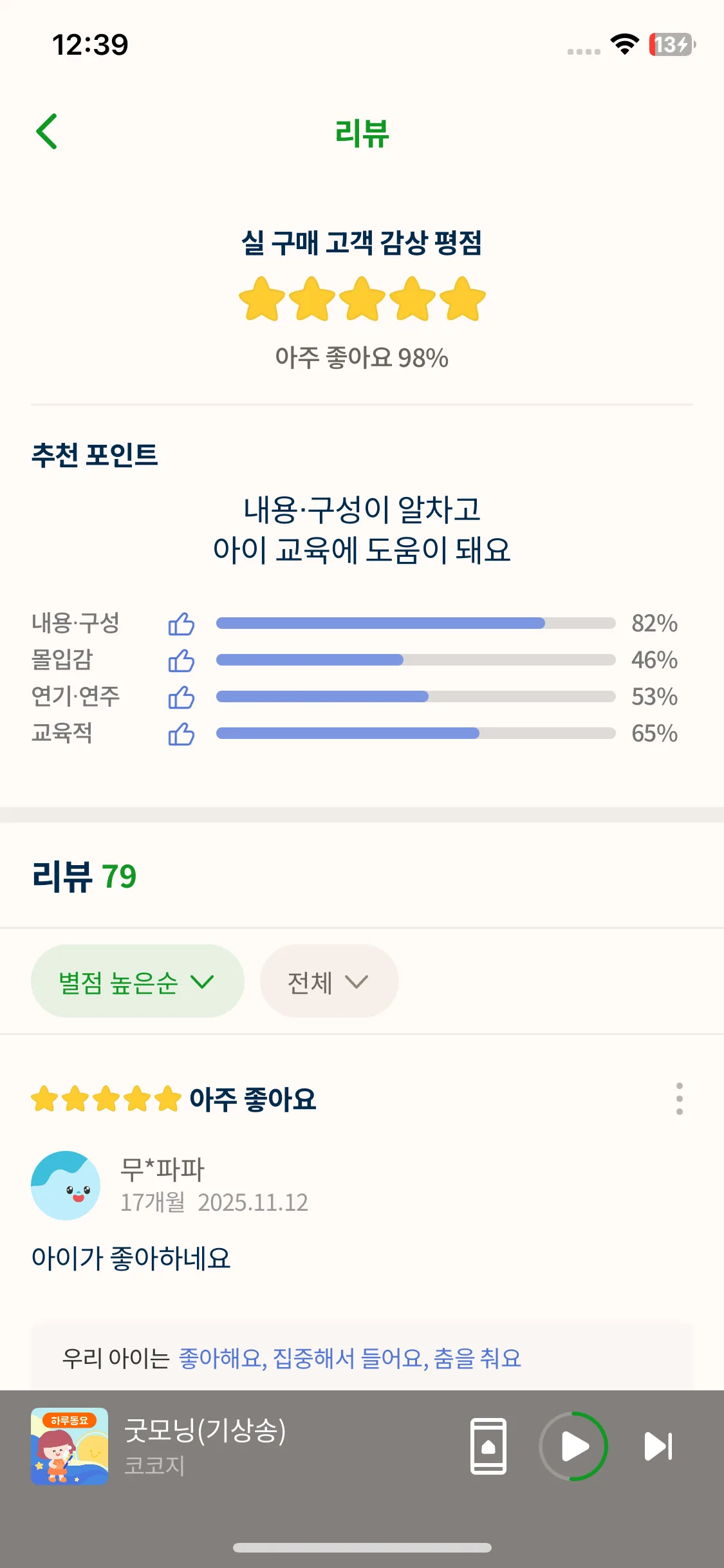Tap the device playback icon in mini player
Screen dimensions: 724x1568
[488, 1446]
